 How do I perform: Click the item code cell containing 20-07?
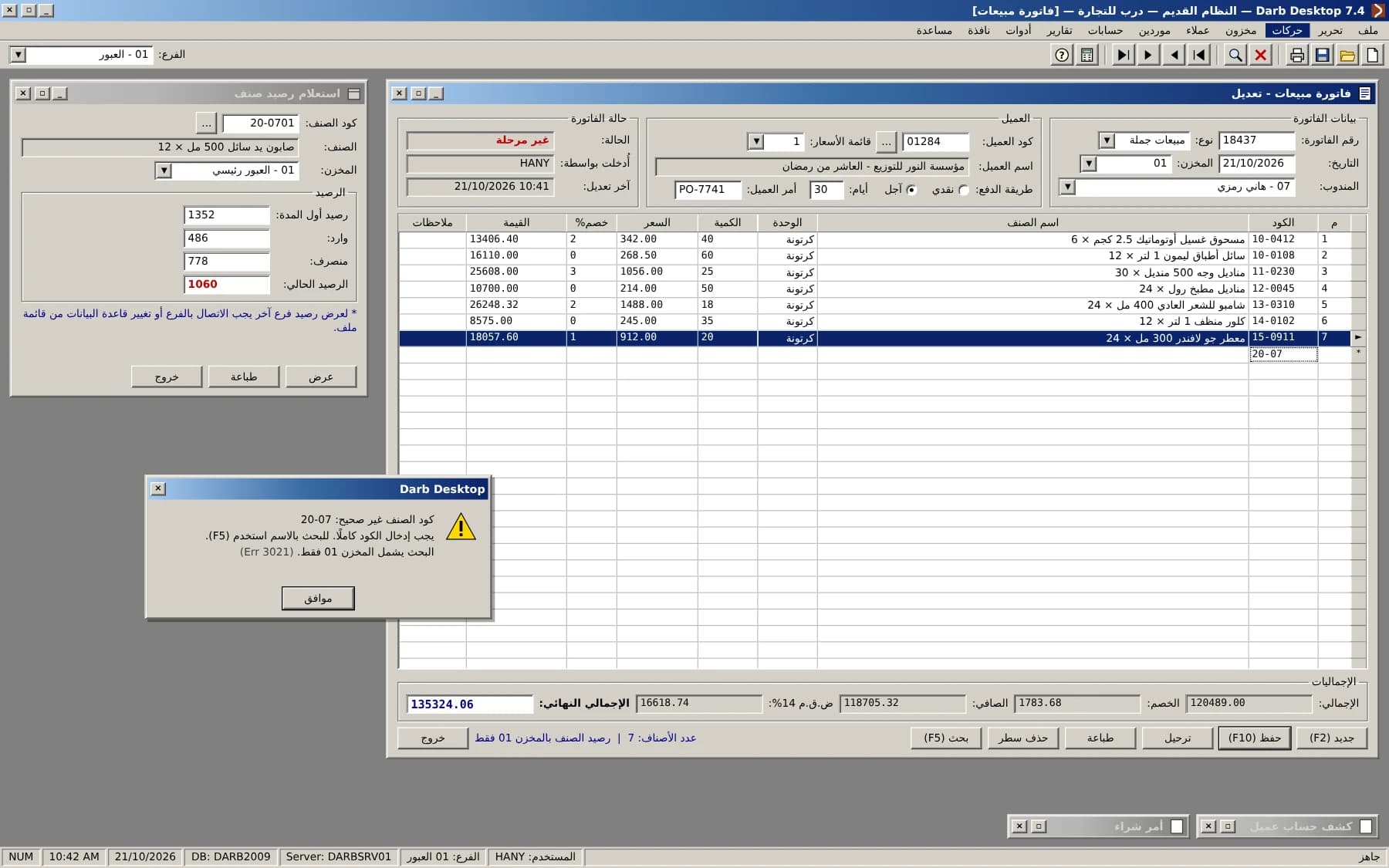pos(1283,354)
